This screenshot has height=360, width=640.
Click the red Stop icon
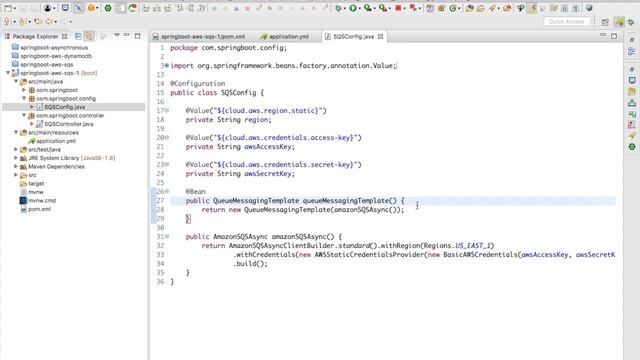(x=398, y=8)
